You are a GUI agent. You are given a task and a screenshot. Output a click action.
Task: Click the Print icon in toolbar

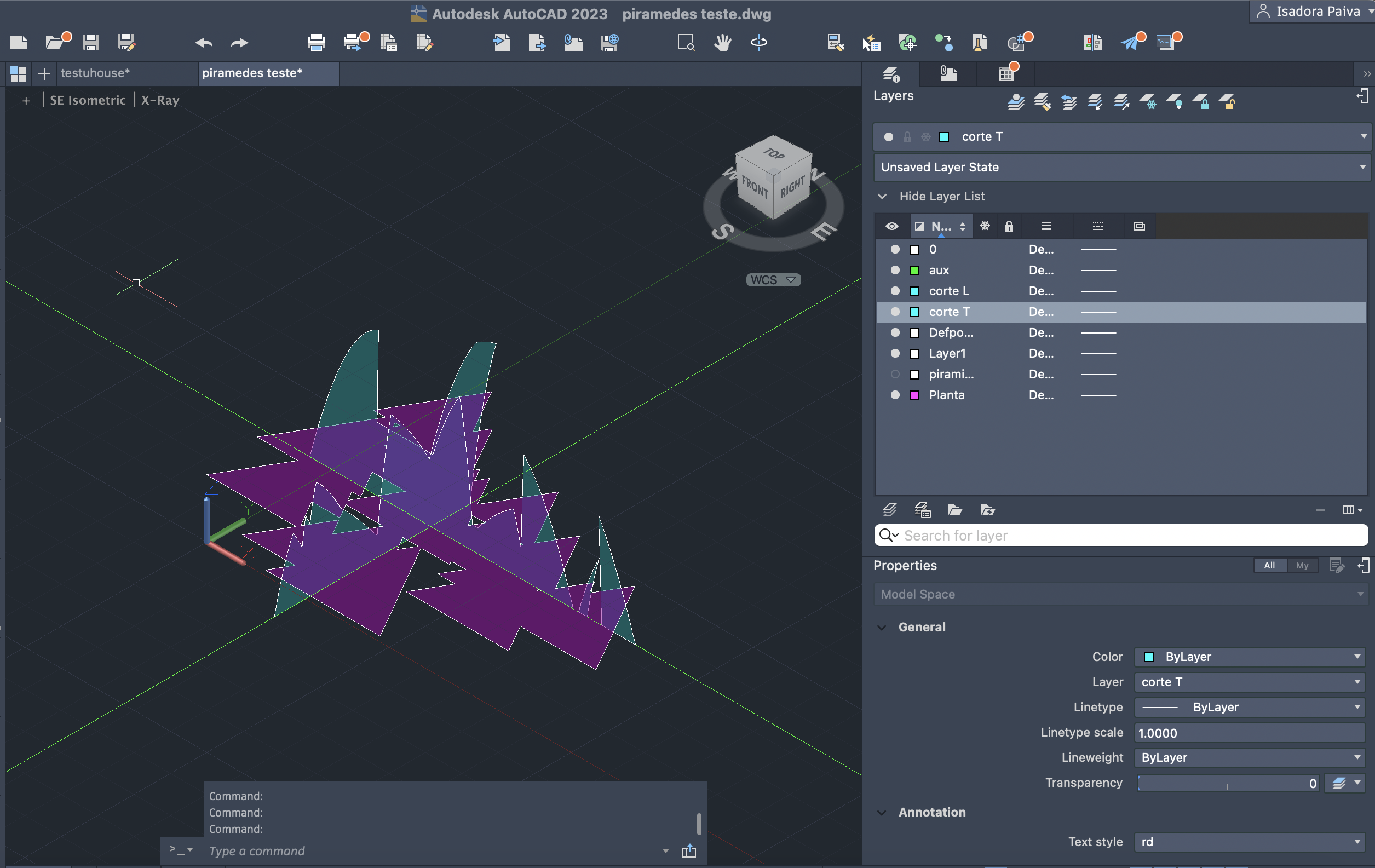[316, 42]
